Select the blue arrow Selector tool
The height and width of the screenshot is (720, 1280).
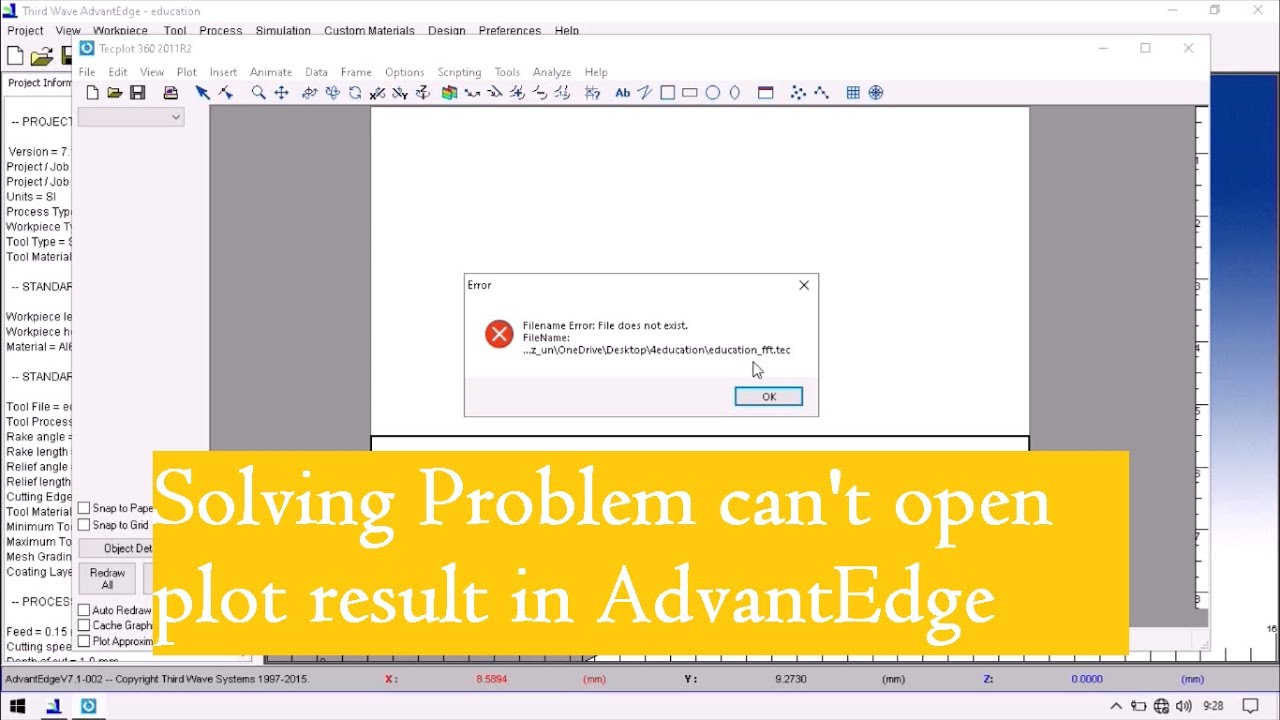[203, 93]
